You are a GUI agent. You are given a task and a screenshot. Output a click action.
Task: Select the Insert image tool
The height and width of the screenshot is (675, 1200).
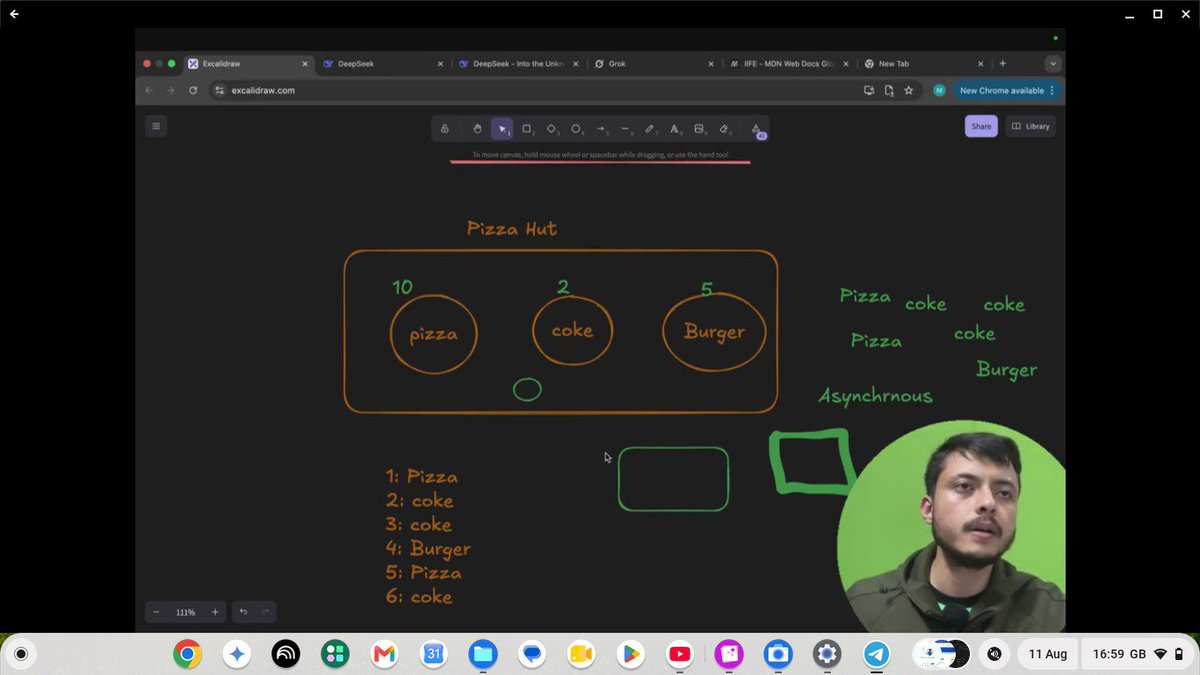click(699, 128)
